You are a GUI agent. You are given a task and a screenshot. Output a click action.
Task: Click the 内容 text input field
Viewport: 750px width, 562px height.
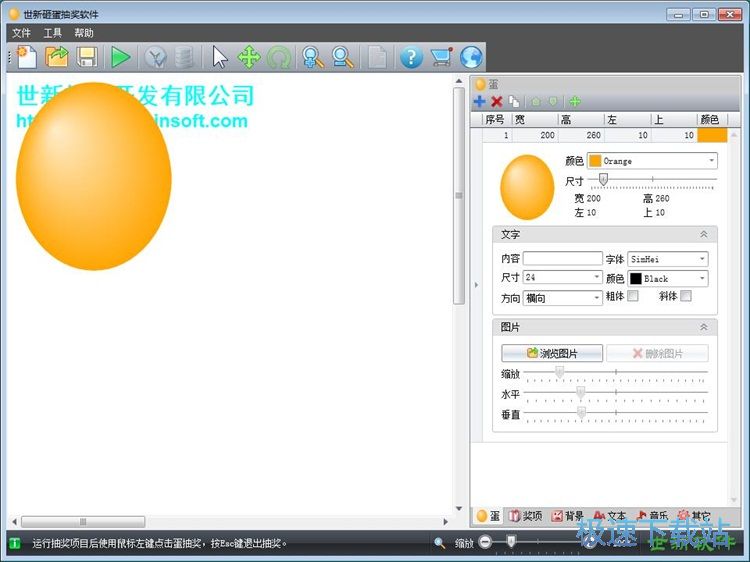(x=562, y=259)
